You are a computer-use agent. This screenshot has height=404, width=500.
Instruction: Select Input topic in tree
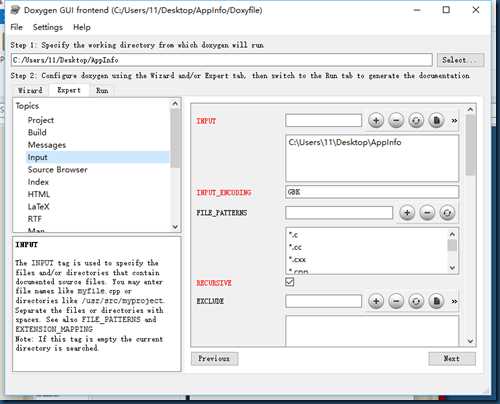(98, 157)
